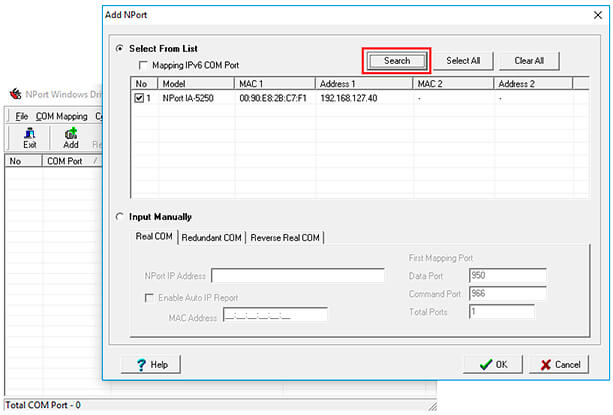Click the Cancel button
Image resolution: width=613 pixels, height=415 pixels.
pyautogui.click(x=559, y=365)
